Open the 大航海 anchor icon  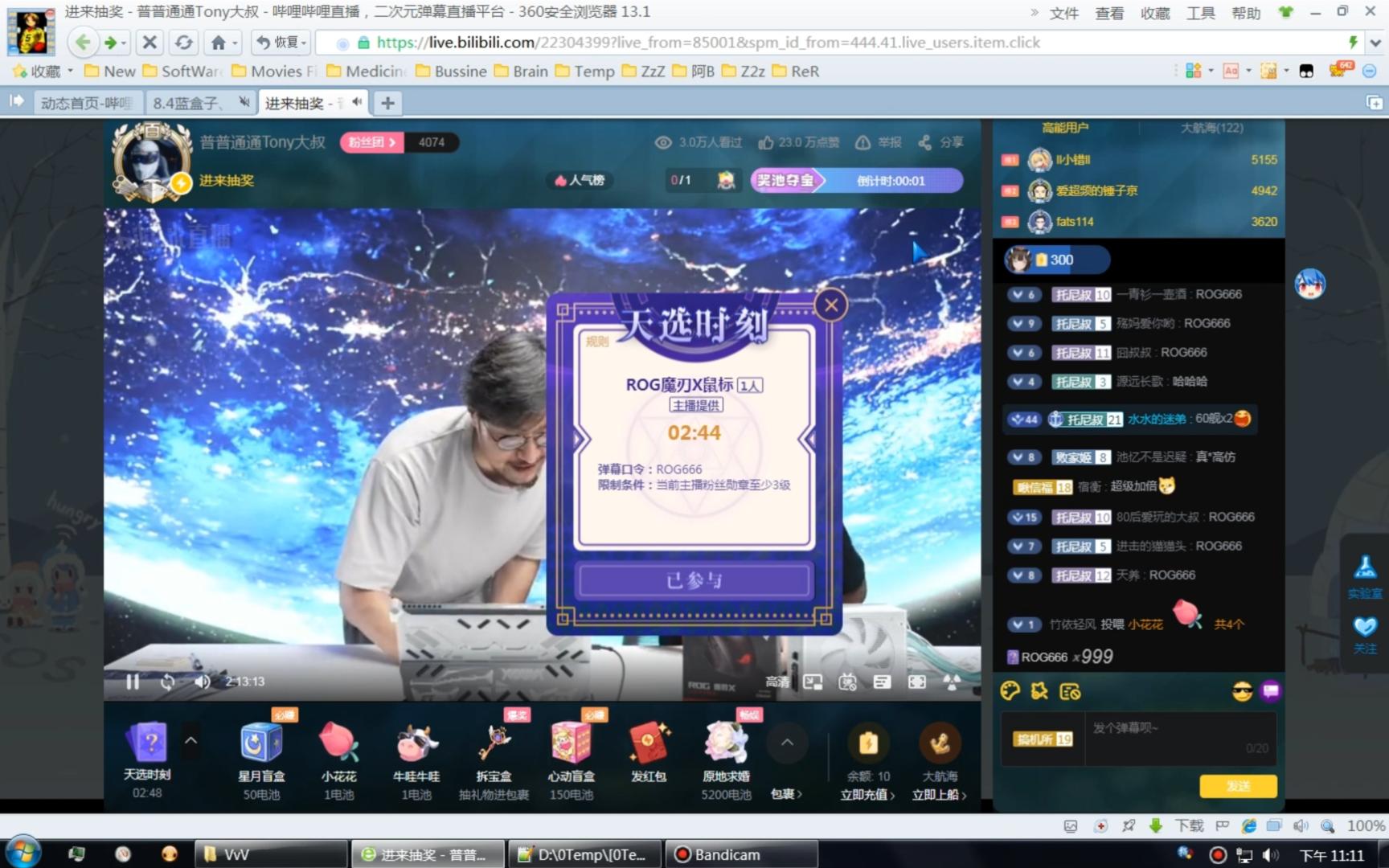939,743
